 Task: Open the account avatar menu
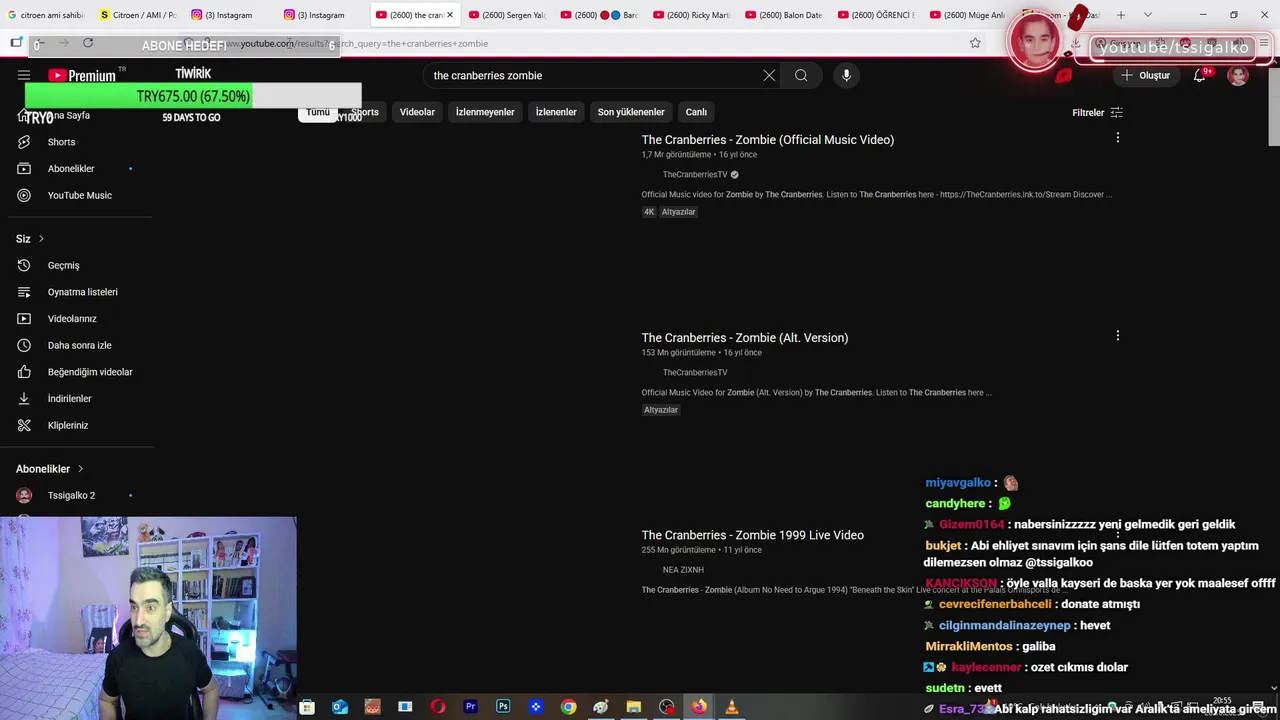tap(1238, 75)
